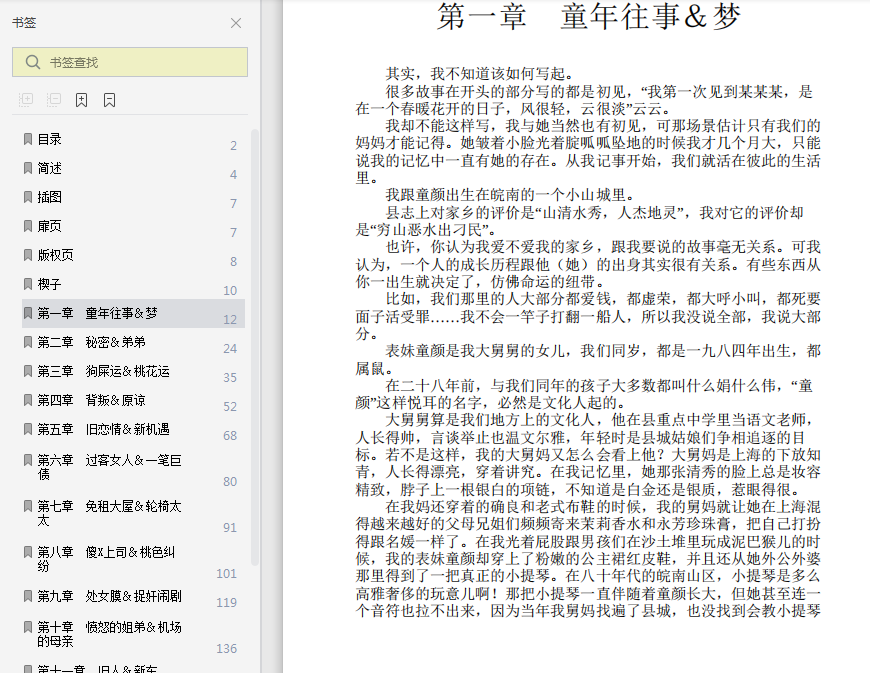Screen dimensions: 870x673
Task: Collapse all bookmarks icon
Action: 54,100
